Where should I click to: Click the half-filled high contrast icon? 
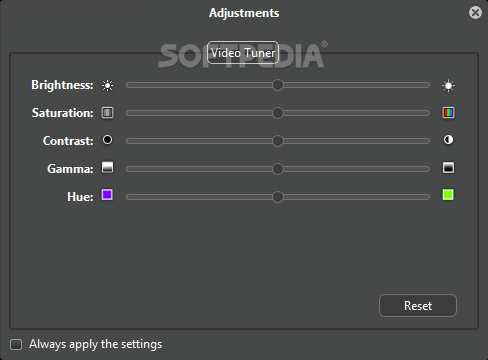(x=448, y=140)
